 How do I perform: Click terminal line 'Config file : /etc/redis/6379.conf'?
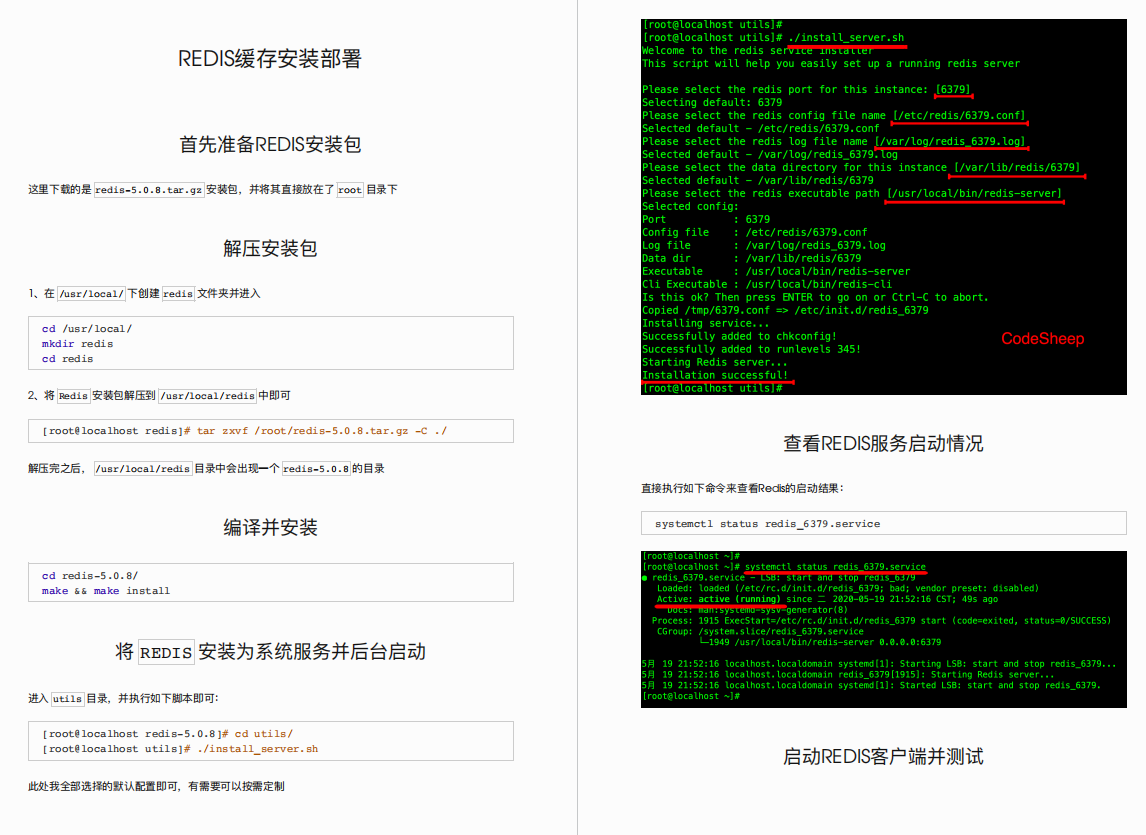pyautogui.click(x=754, y=233)
